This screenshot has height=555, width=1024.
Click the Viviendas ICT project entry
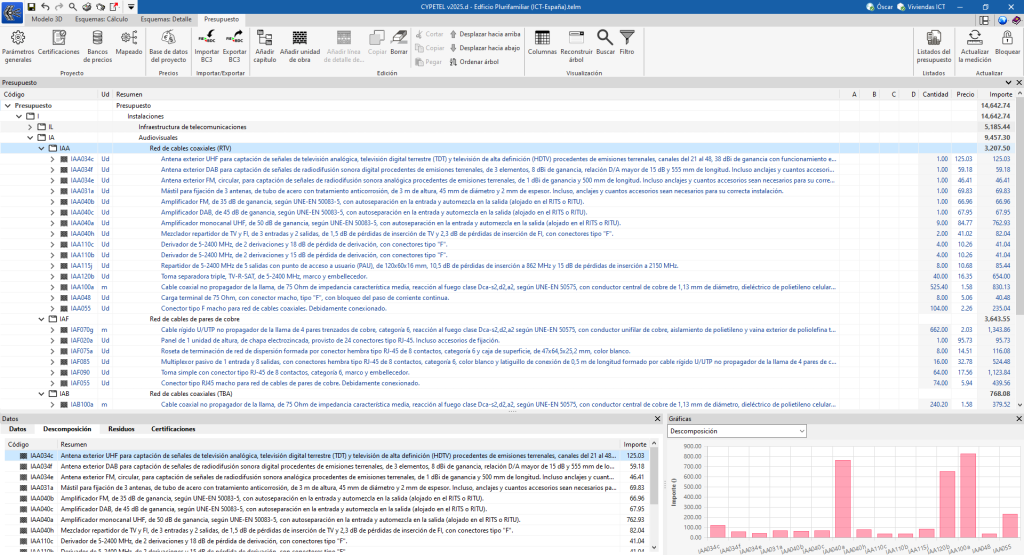(921, 7)
